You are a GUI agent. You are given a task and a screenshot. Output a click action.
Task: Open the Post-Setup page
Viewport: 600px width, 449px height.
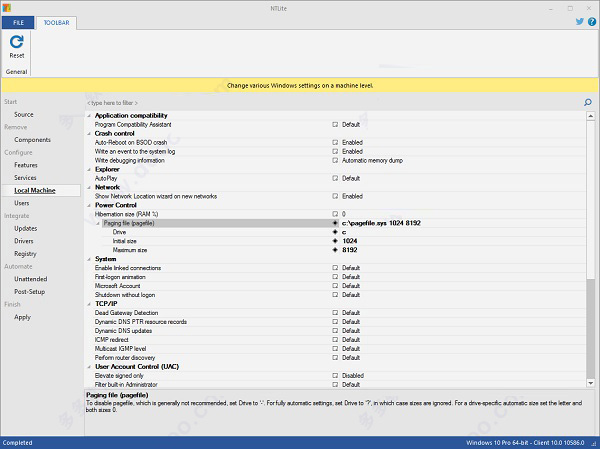pos(29,291)
